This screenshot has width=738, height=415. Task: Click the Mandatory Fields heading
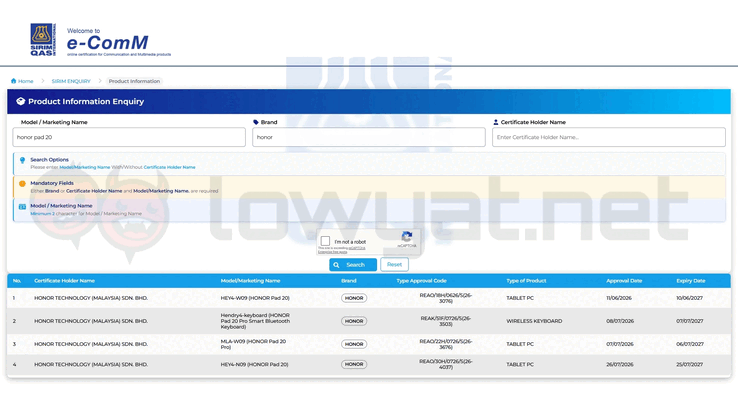52,183
